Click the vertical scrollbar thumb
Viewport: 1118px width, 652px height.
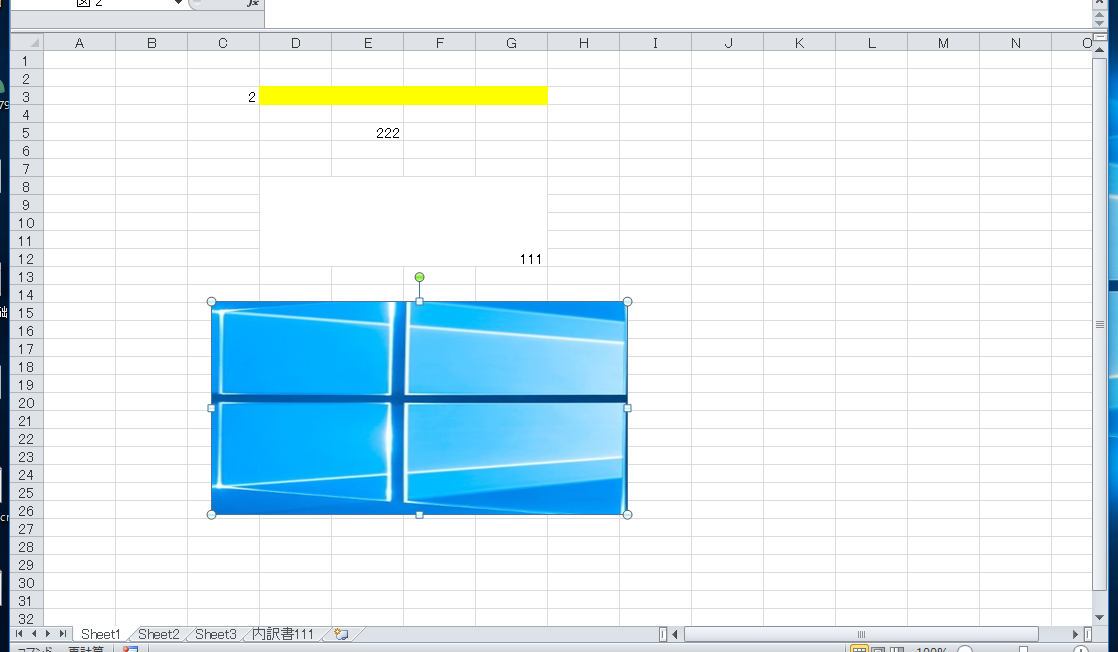[1099, 324]
